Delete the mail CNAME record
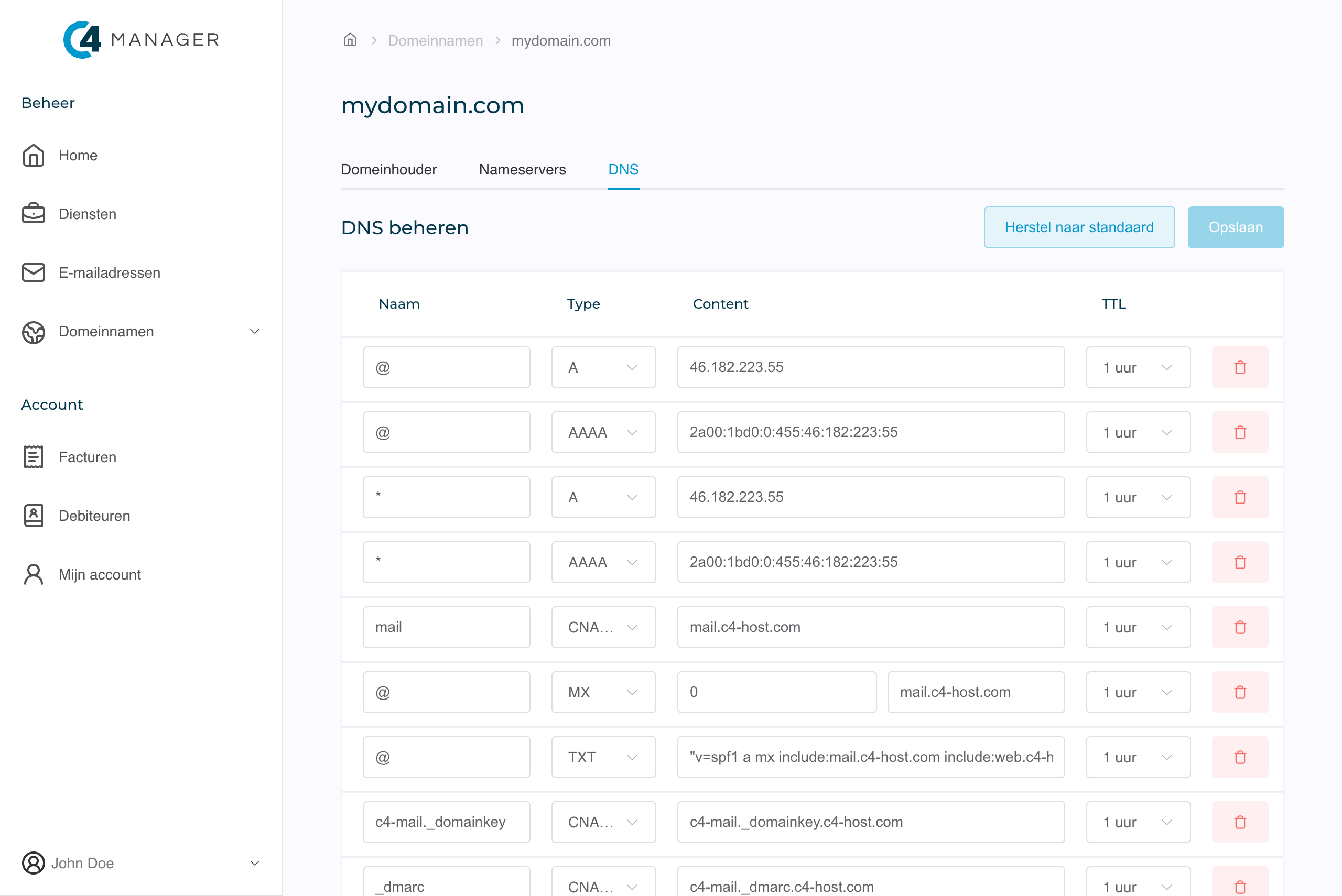The height and width of the screenshot is (896, 1342). tap(1240, 627)
